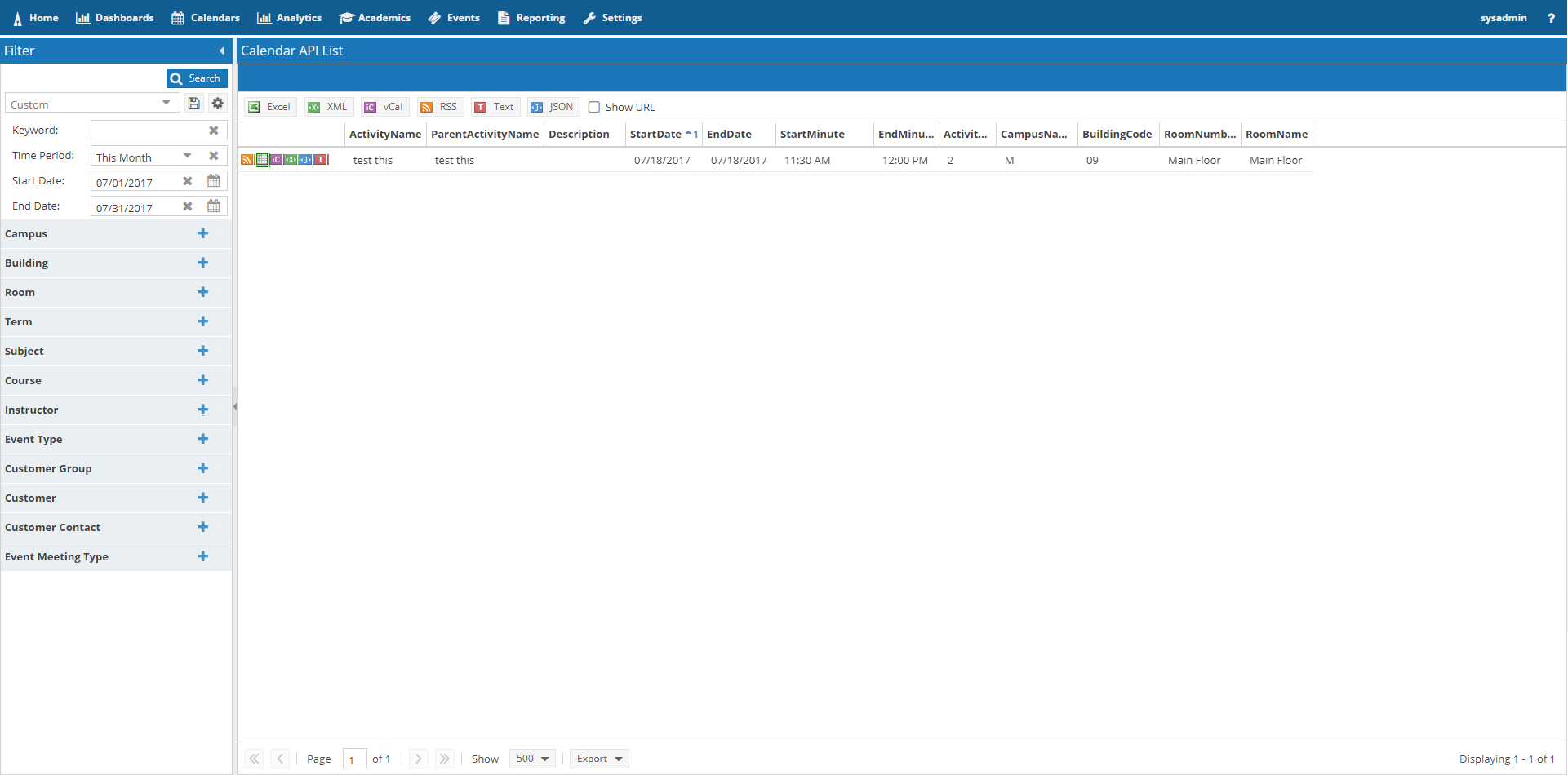
Task: Export the list as RSS
Action: tap(440, 107)
